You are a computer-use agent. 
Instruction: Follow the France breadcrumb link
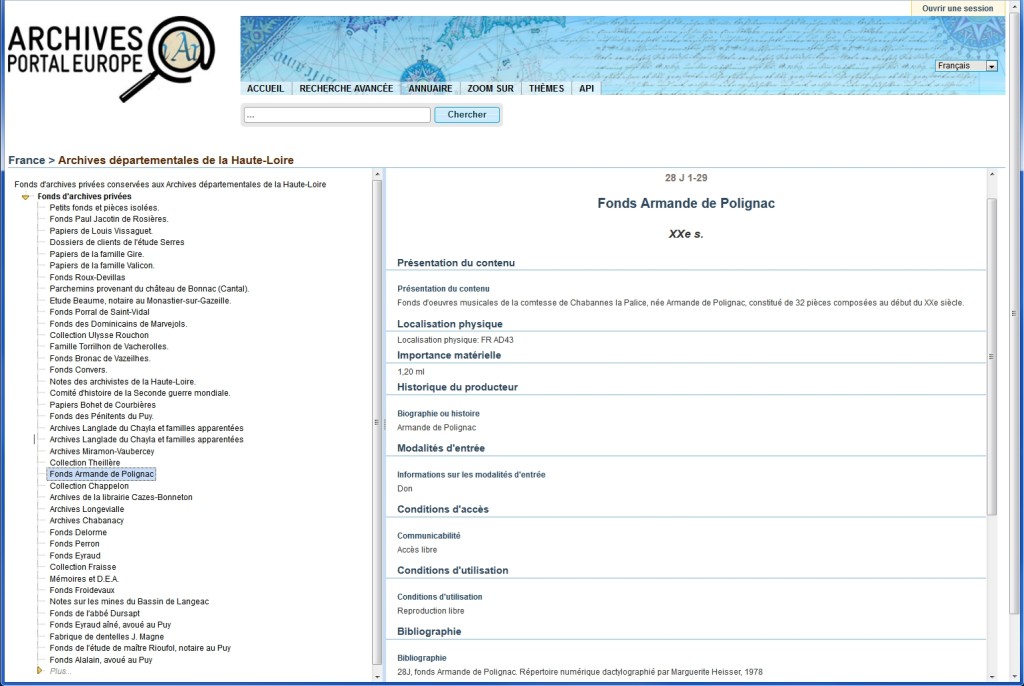(27, 160)
